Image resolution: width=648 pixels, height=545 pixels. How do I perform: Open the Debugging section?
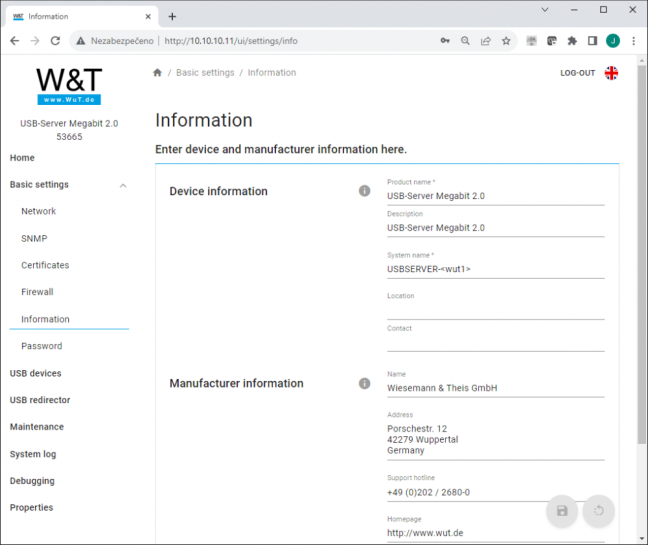coord(32,481)
